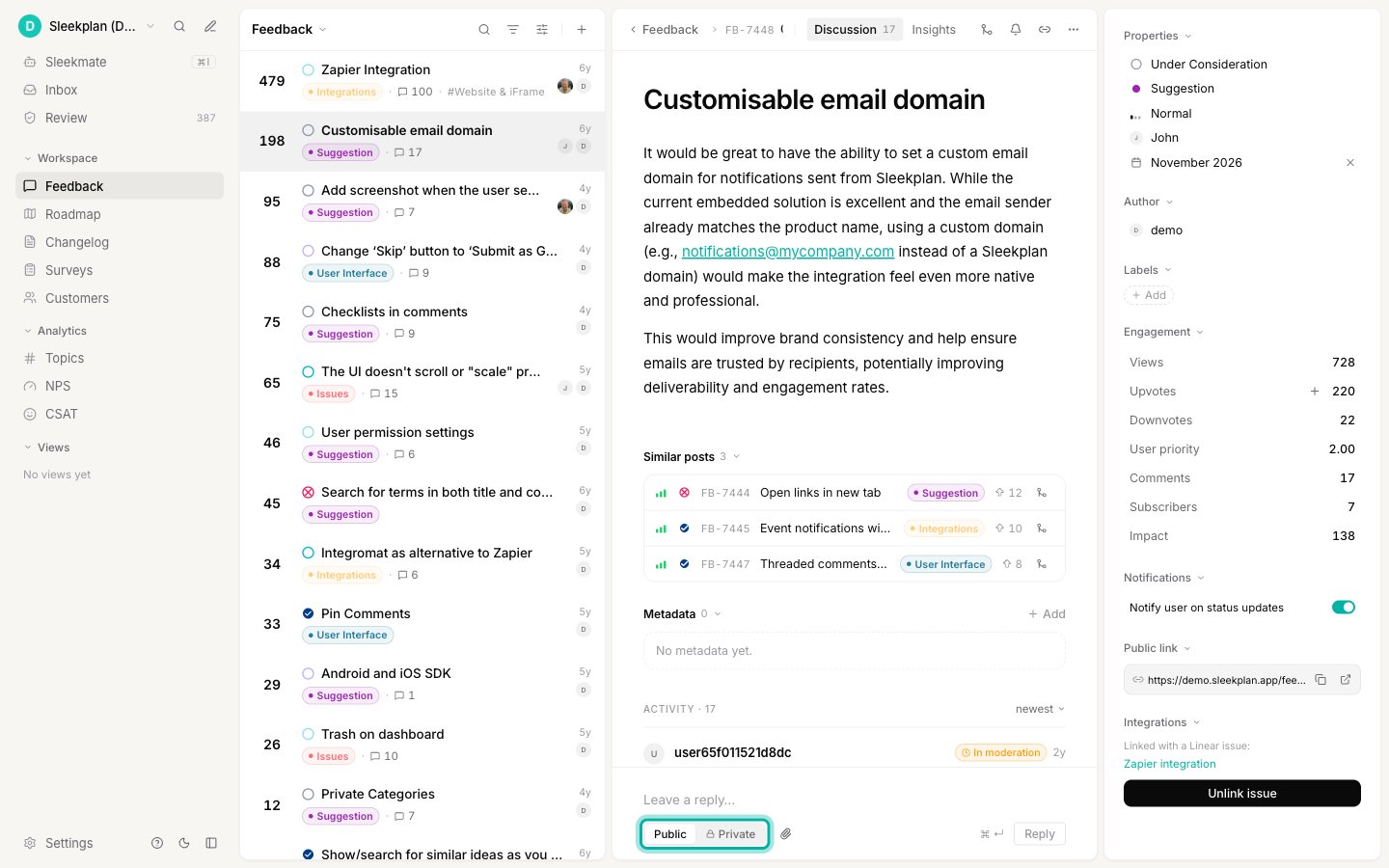Open Inbox in the sidebar
The height and width of the screenshot is (868, 1389).
click(120, 90)
